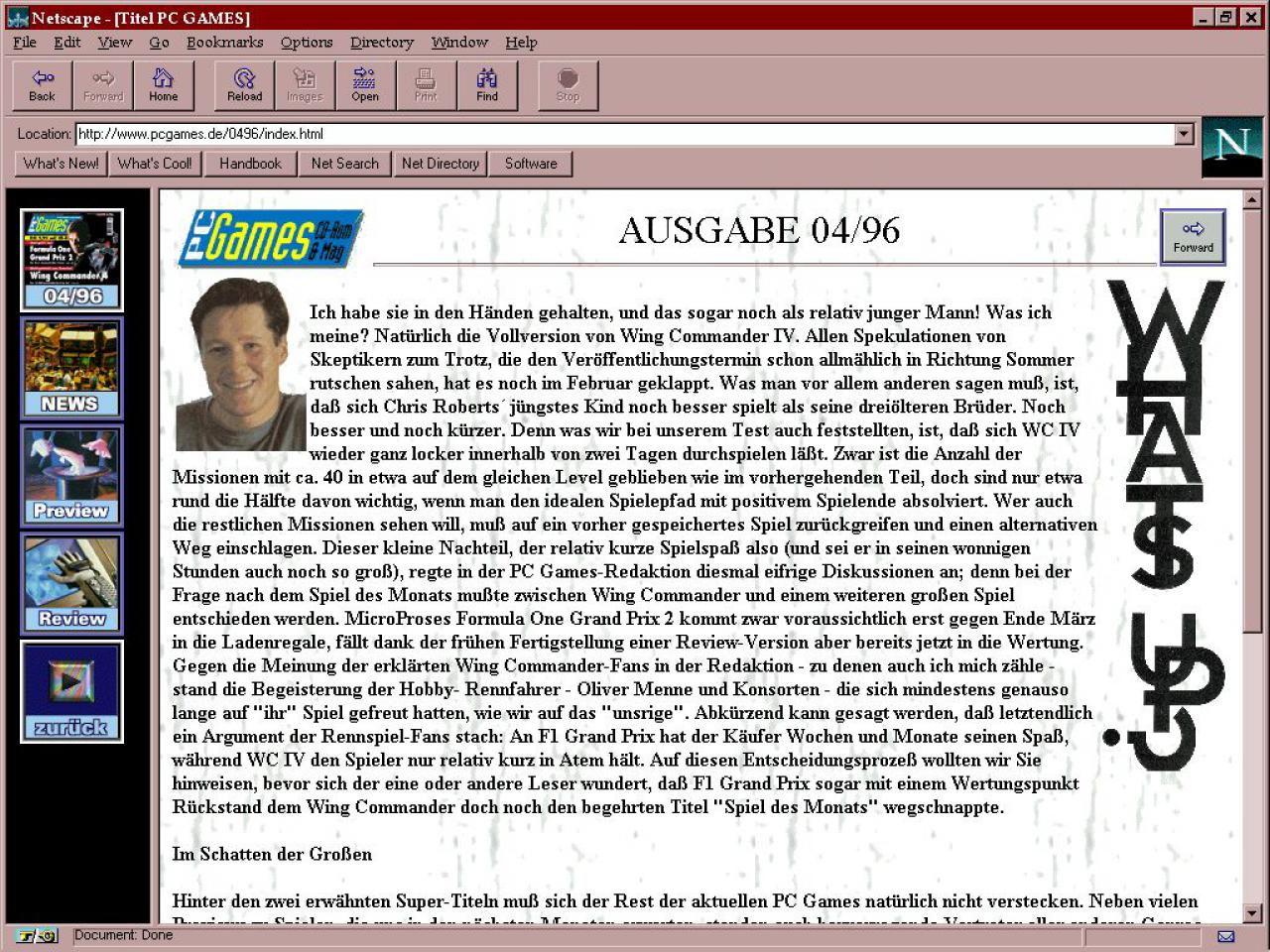Click the page scrollbar down arrow

1252,913
